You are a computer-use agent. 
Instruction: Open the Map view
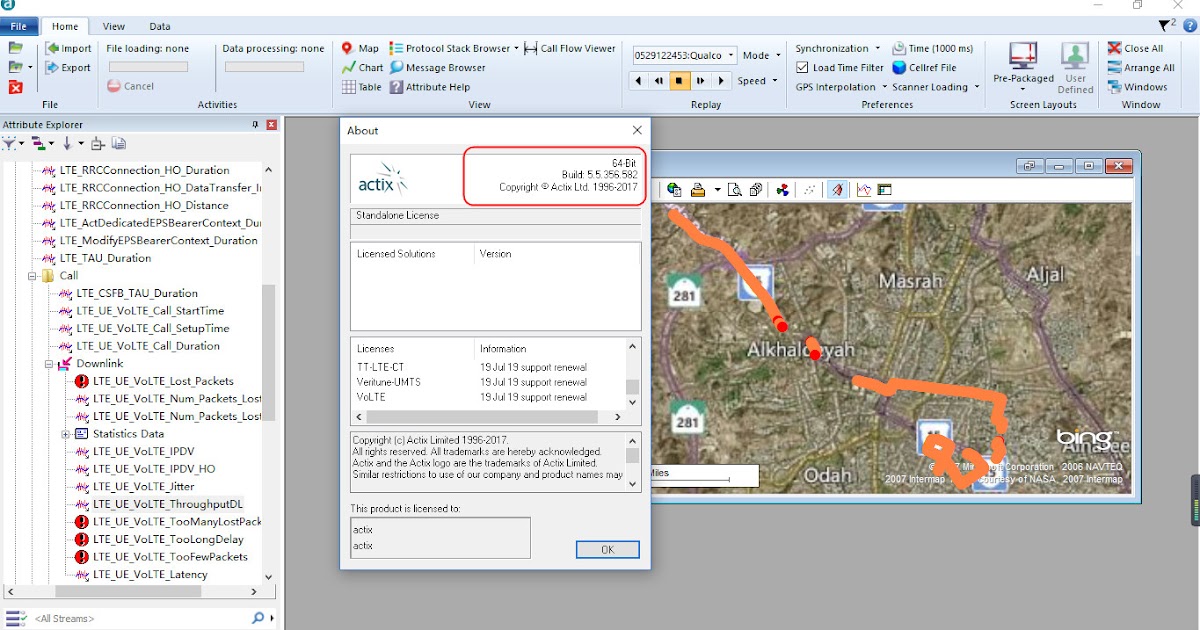tap(360, 48)
